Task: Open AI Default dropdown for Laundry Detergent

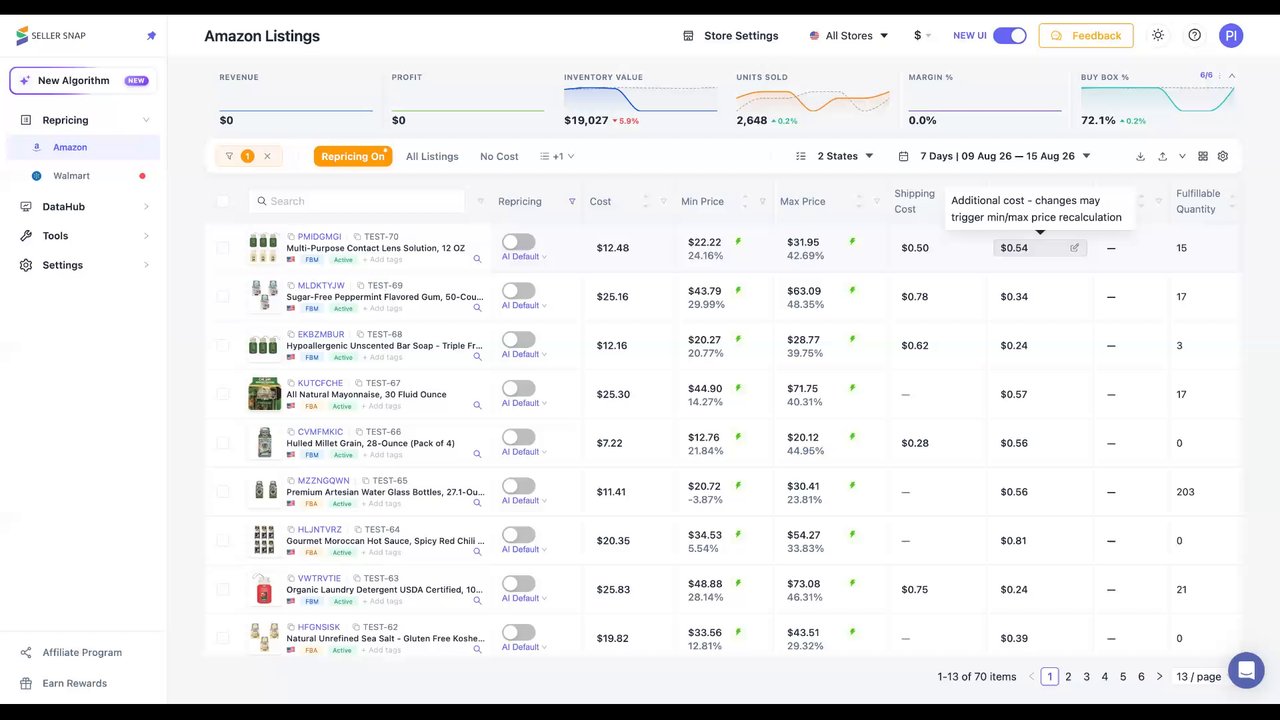Action: click(x=524, y=598)
